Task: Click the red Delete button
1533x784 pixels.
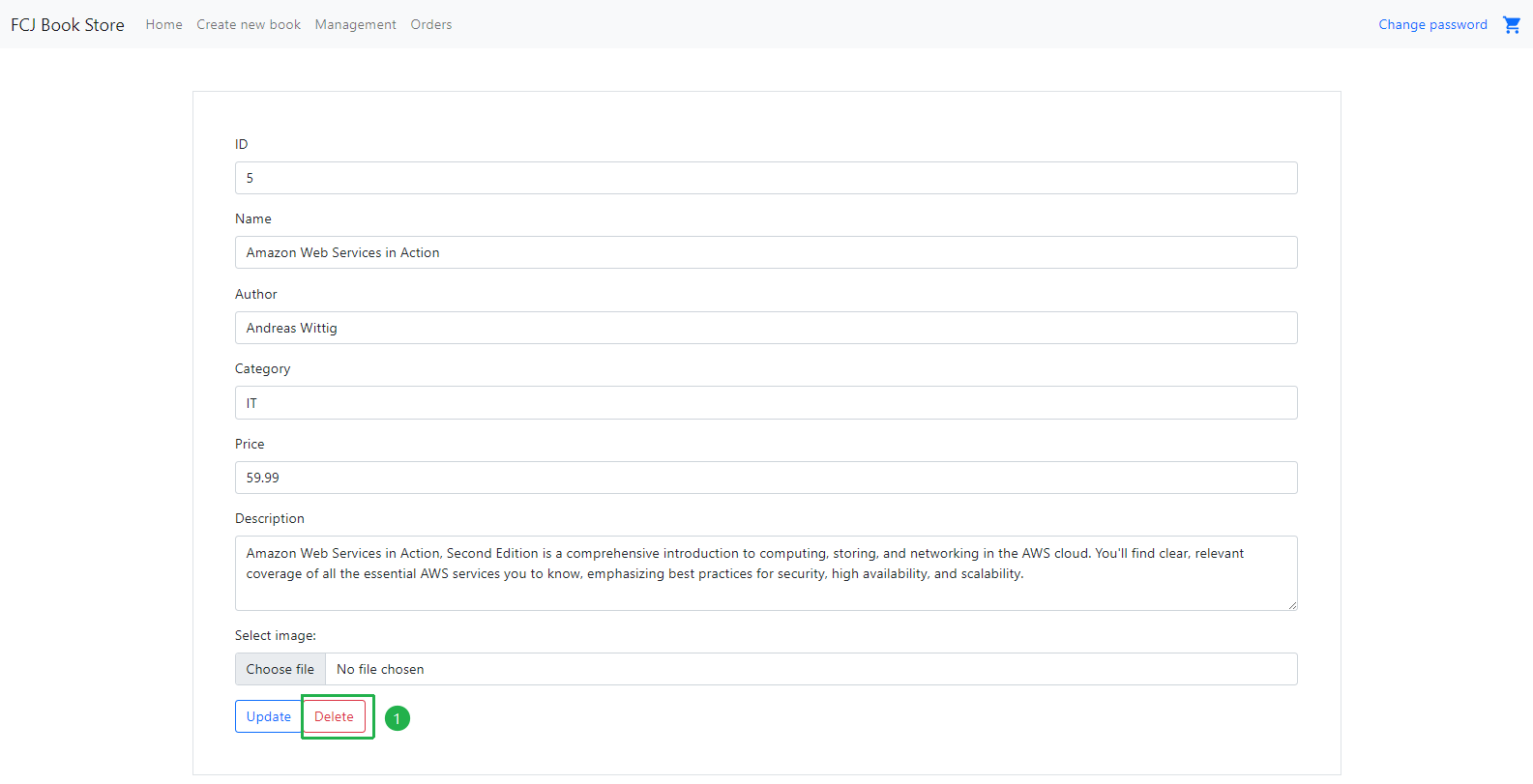Action: click(x=334, y=716)
